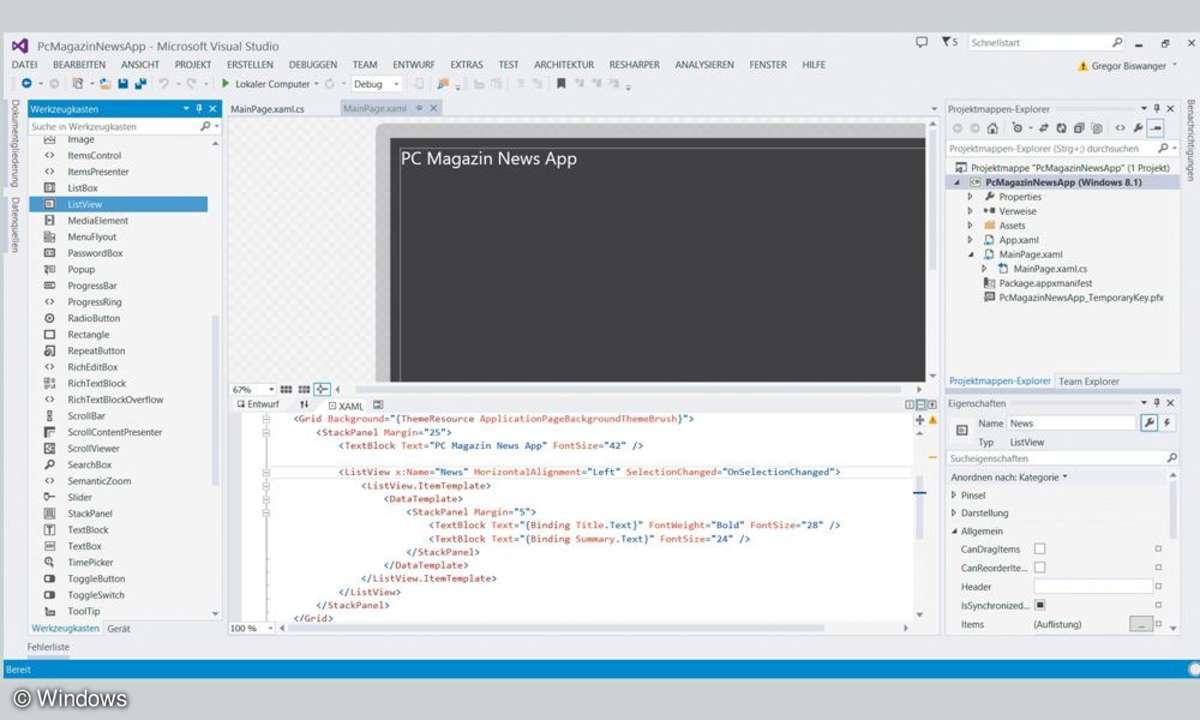Click the Home icon in Projektmappen-Explorer

coord(992,128)
